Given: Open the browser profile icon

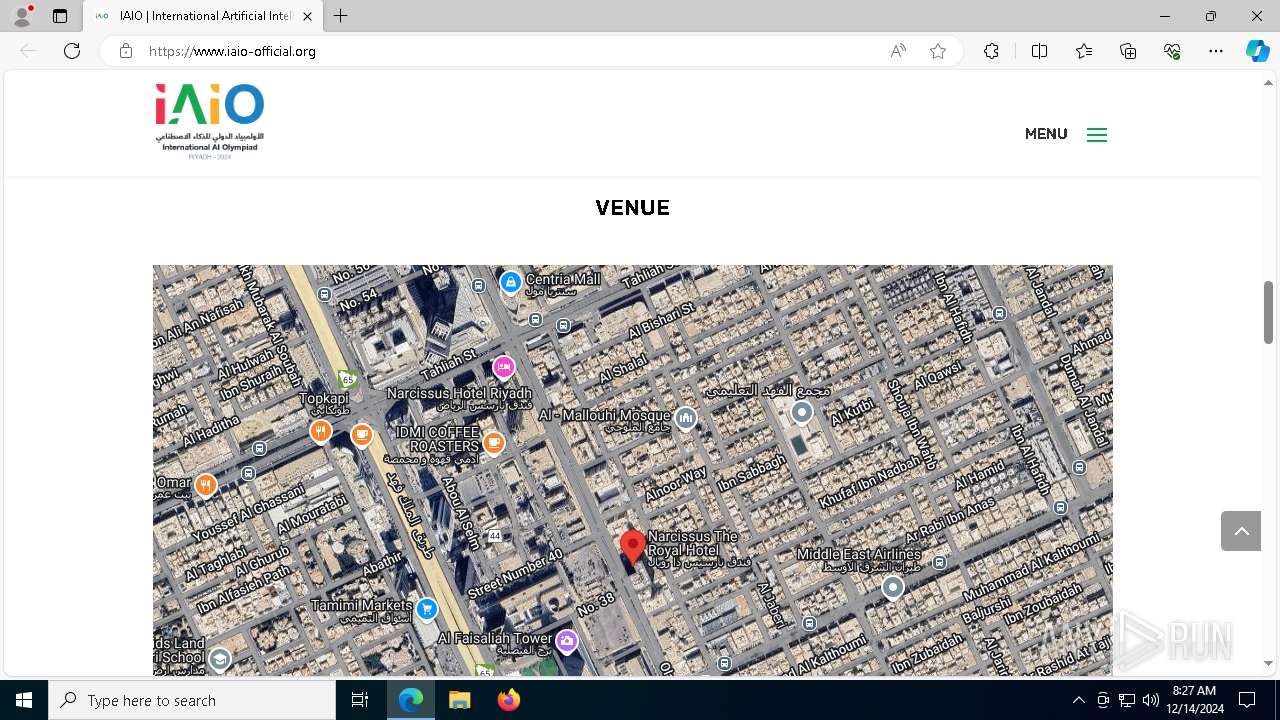Looking at the screenshot, I should 22,16.
